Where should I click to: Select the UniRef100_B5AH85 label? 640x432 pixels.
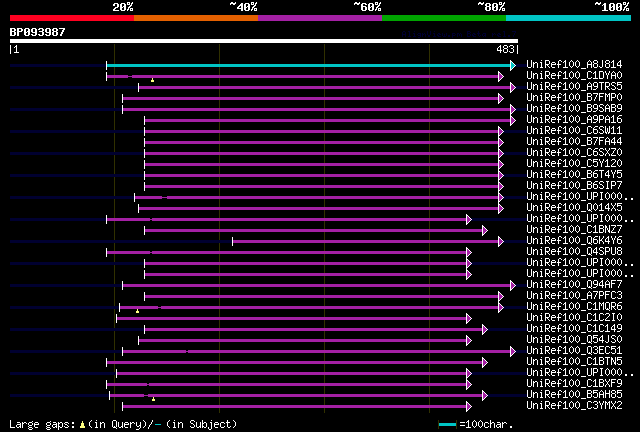point(574,394)
